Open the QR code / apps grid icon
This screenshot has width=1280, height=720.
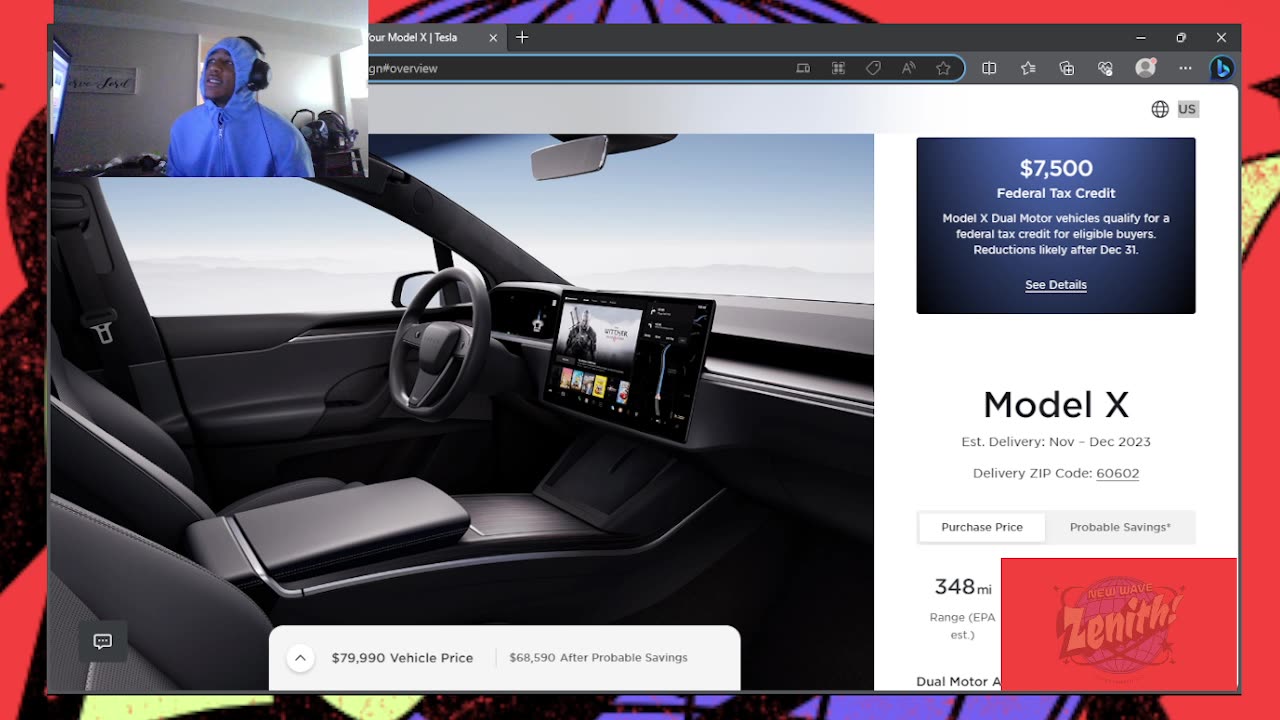click(838, 68)
